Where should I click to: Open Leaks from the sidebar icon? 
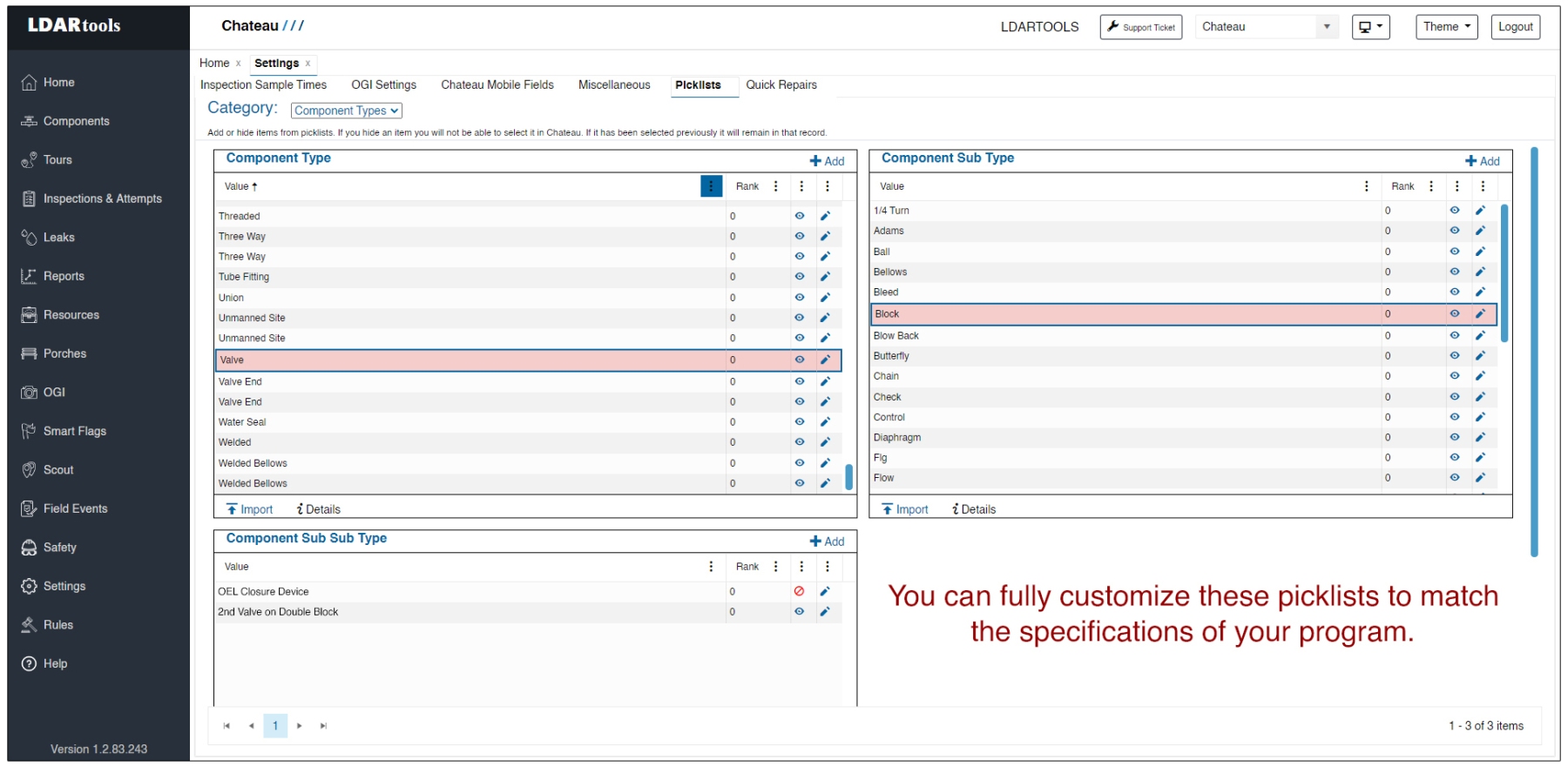(x=29, y=238)
